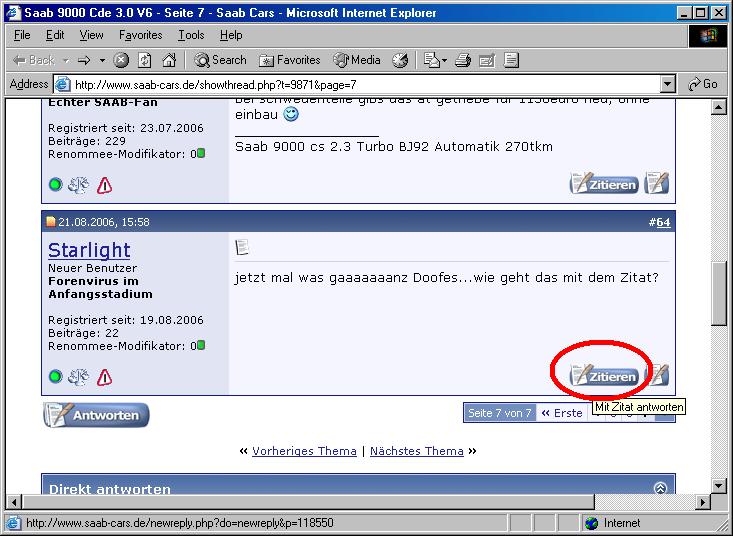The image size is (733, 536).
Task: Open the Forward history dropdown arrow
Action: [102, 61]
